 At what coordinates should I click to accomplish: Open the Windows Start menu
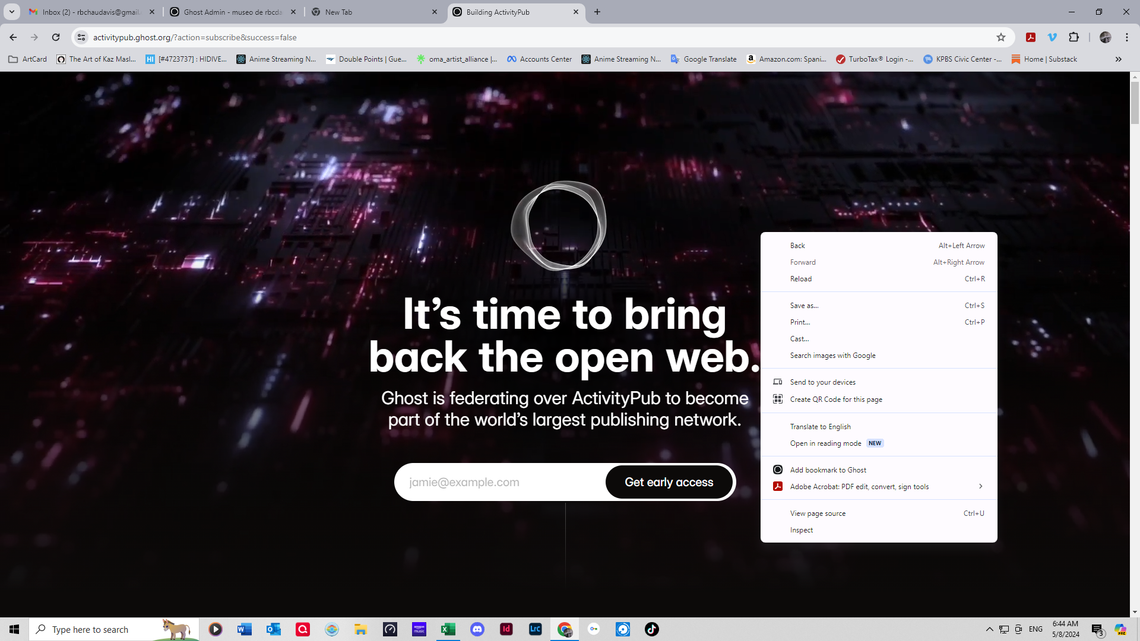14,629
